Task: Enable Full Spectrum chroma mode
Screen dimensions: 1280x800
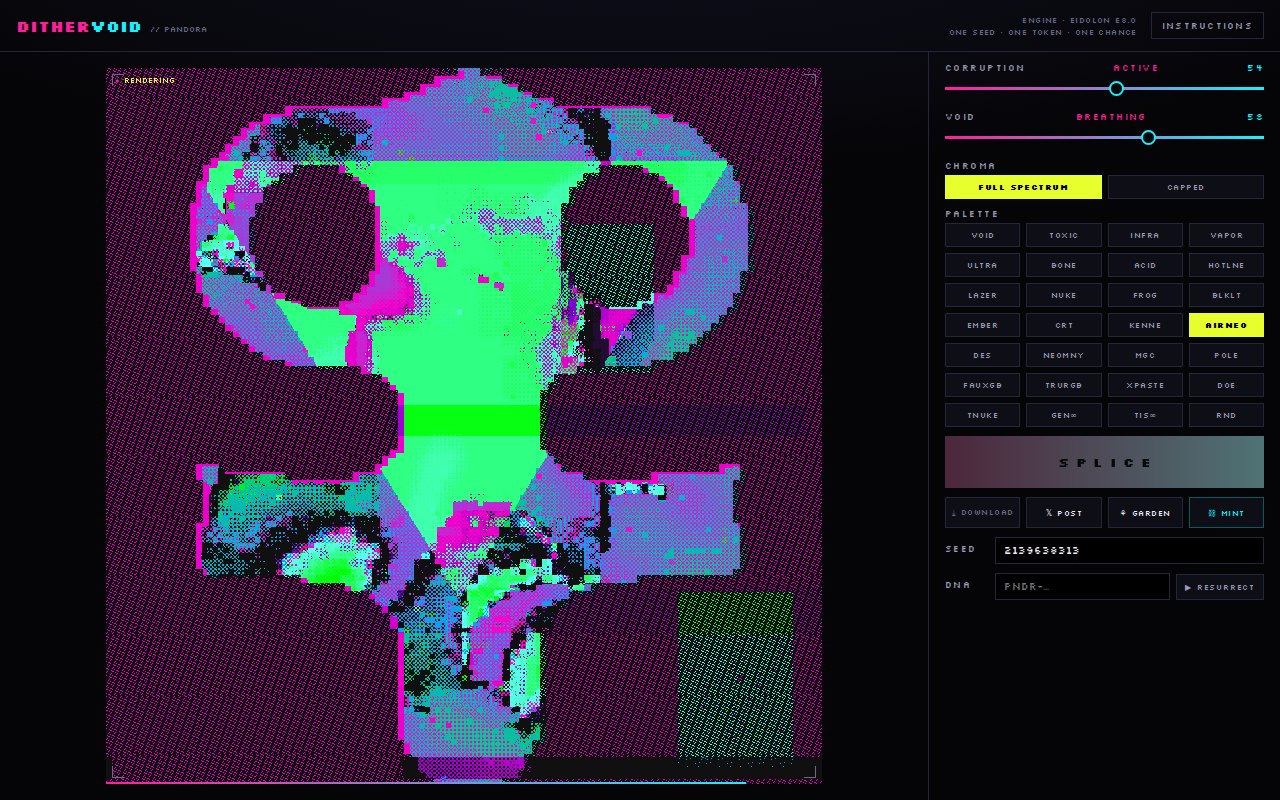Action: (1023, 187)
